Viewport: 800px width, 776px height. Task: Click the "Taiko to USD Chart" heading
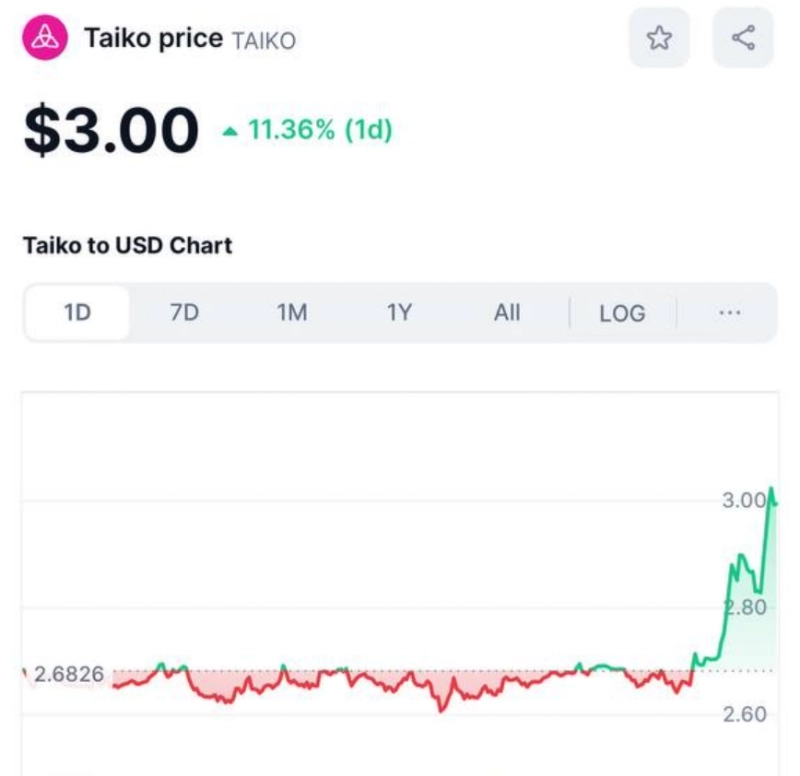click(x=127, y=245)
